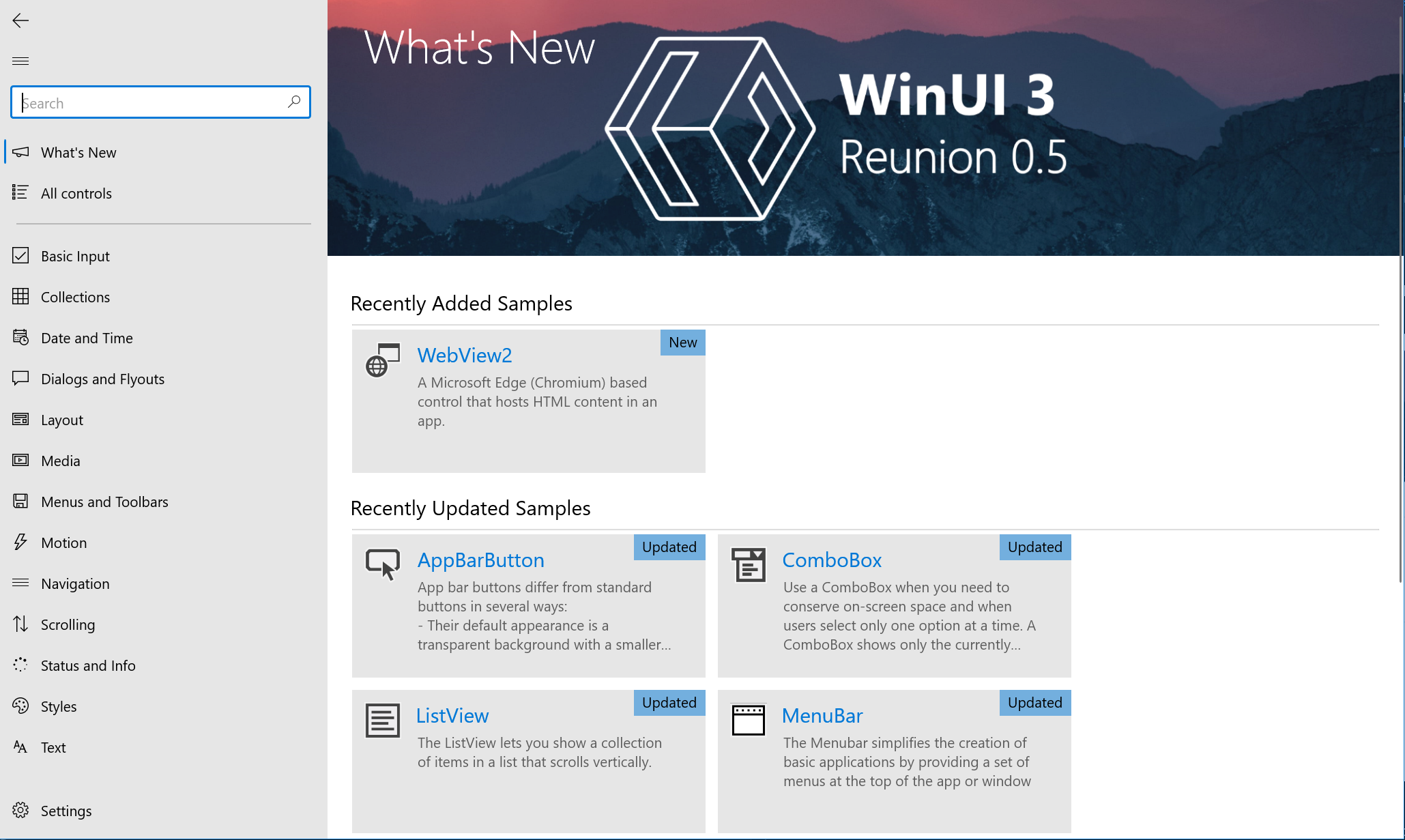Select the All Controls menu item

[75, 192]
